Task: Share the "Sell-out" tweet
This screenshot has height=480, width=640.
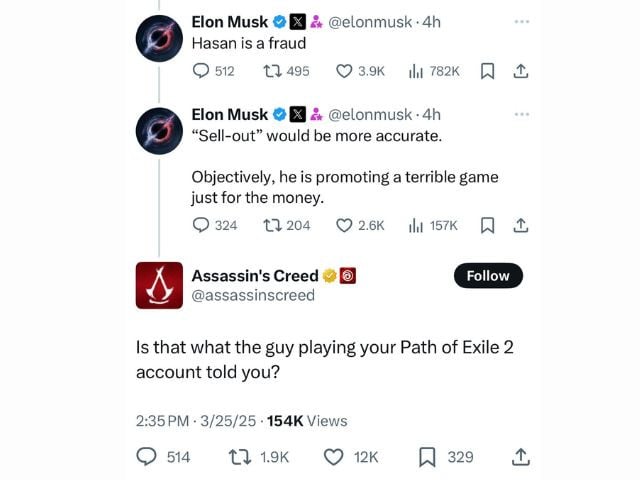Action: pos(519,225)
